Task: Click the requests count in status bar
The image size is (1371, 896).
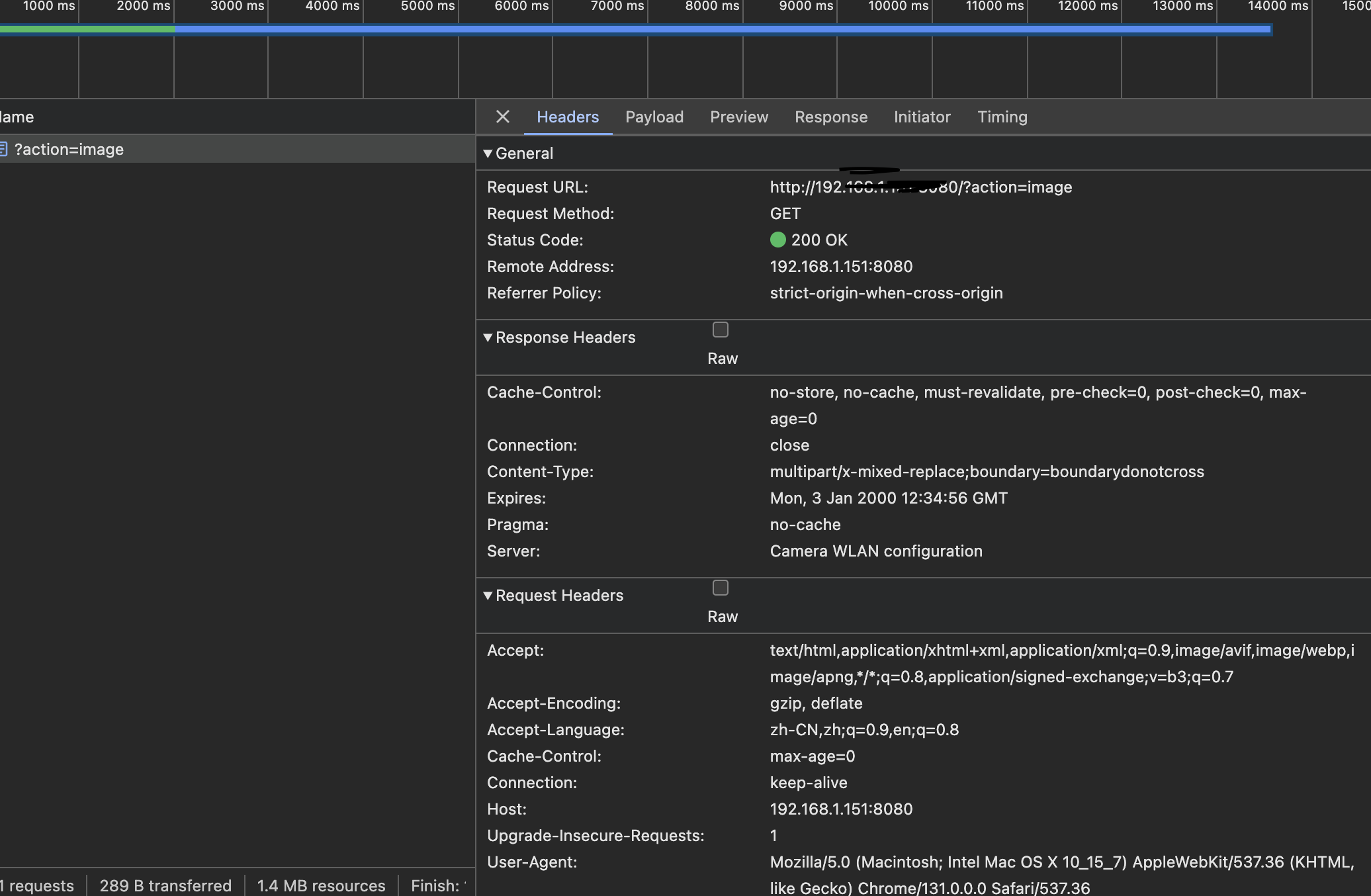Action: pyautogui.click(x=37, y=885)
